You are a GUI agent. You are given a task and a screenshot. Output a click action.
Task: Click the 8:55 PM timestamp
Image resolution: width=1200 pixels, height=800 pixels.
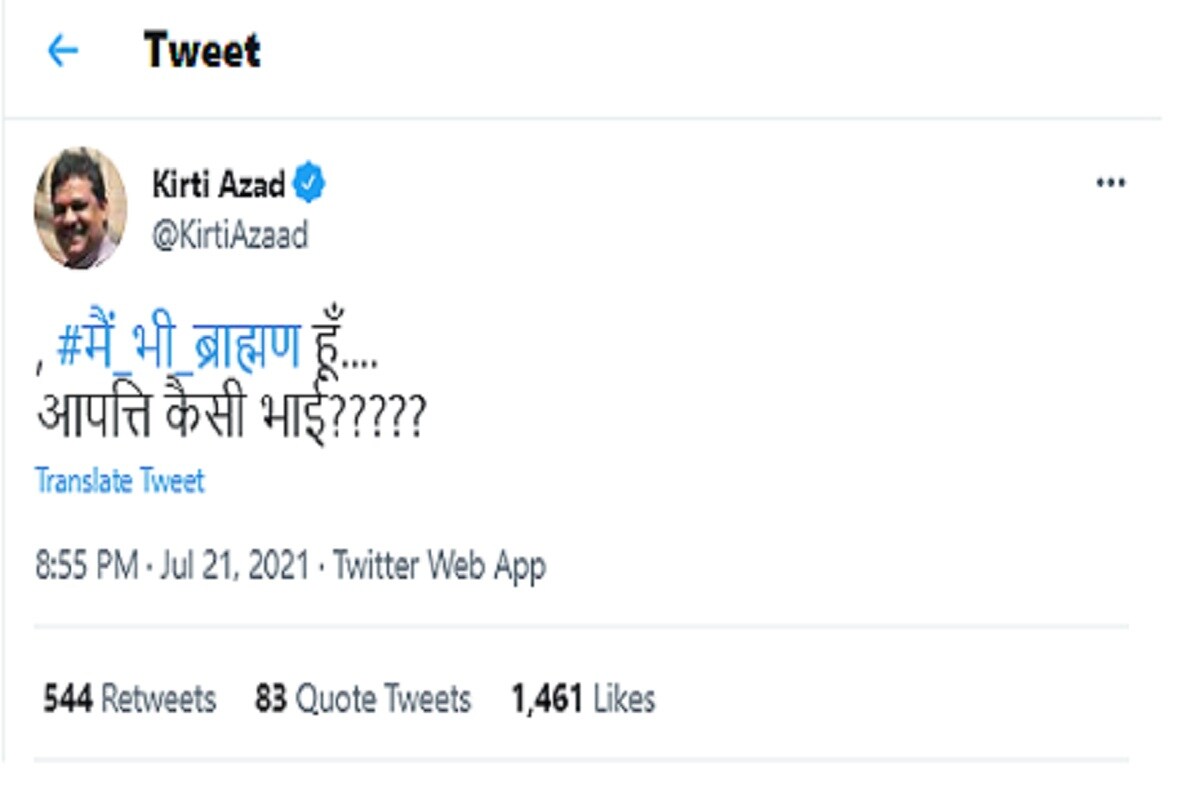point(86,566)
